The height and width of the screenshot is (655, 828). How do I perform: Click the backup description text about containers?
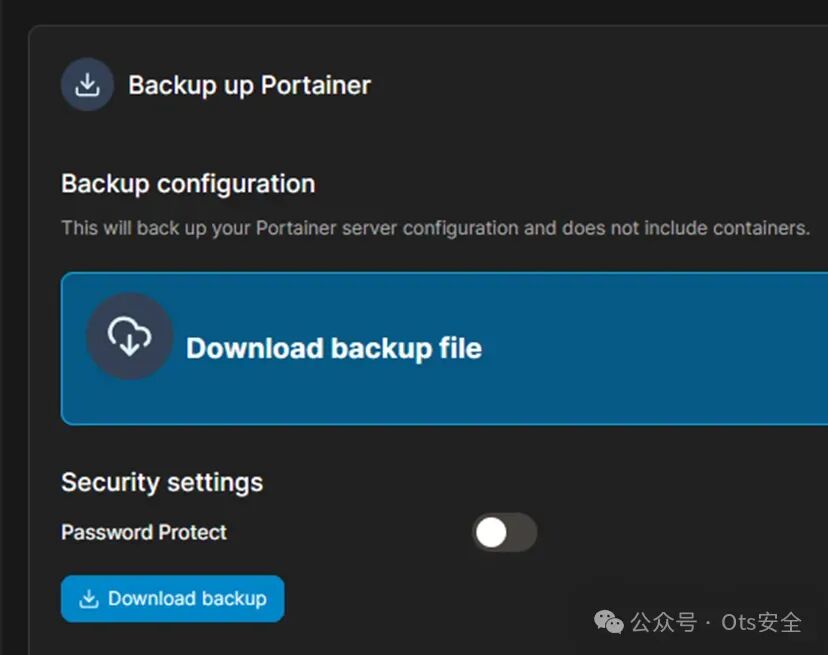click(x=435, y=228)
